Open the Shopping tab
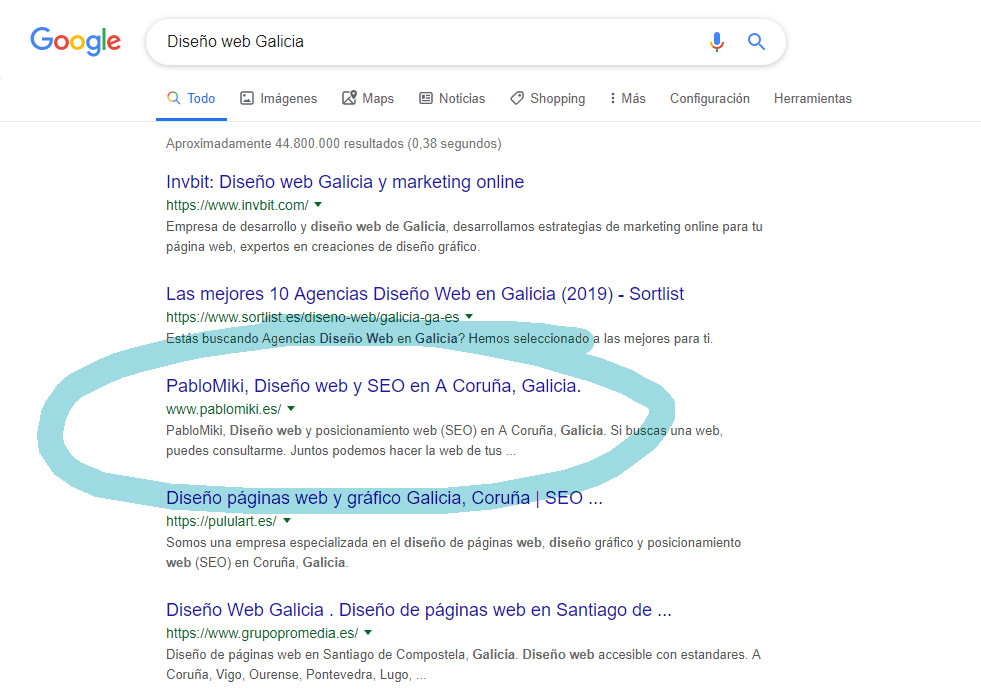981x699 pixels. point(547,98)
